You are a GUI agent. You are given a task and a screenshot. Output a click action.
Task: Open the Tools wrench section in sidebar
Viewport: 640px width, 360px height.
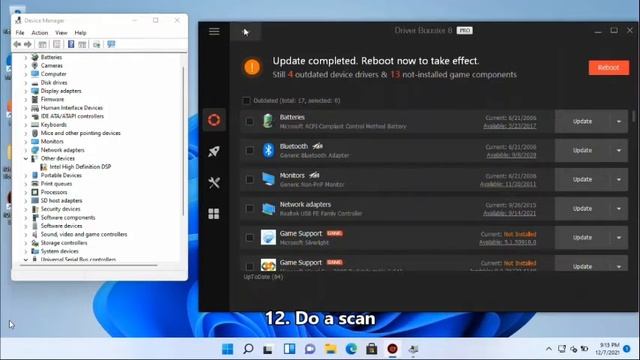(x=214, y=182)
